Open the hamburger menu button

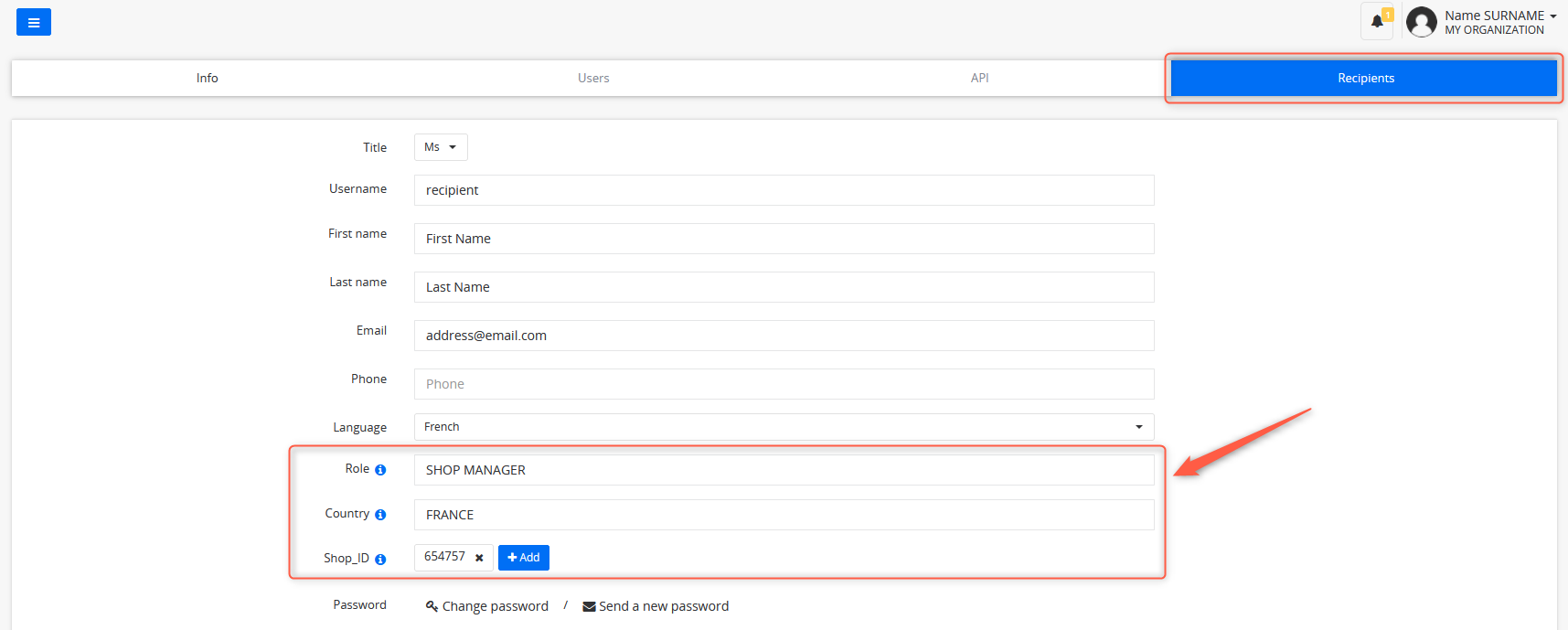click(34, 23)
